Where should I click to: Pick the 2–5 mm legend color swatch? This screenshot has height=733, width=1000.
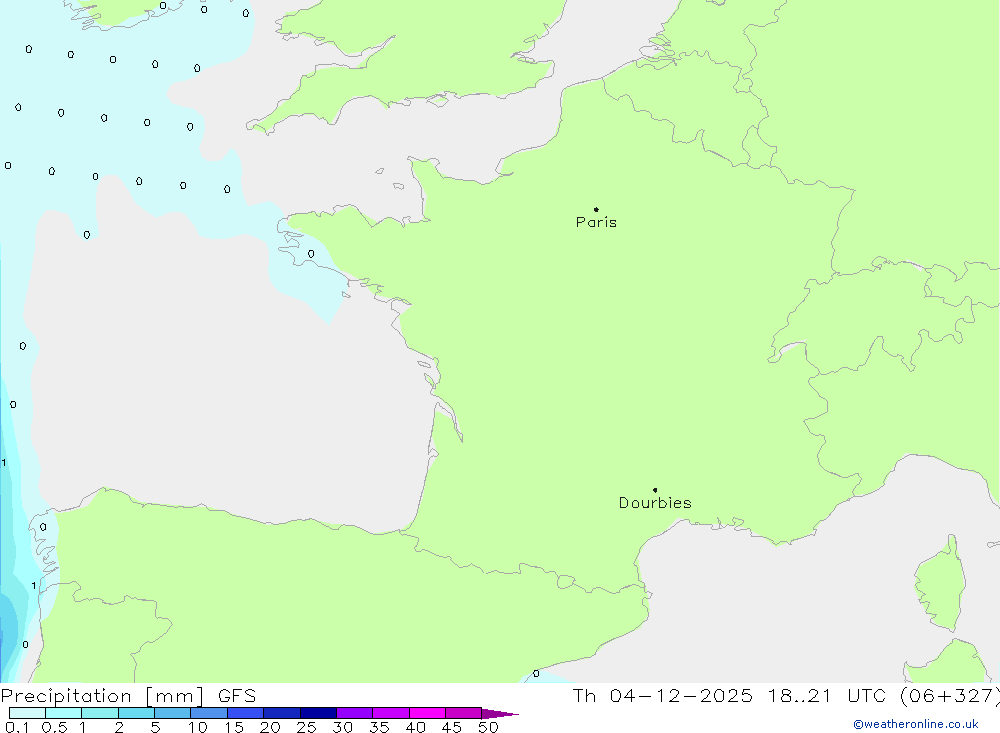[x=136, y=713]
